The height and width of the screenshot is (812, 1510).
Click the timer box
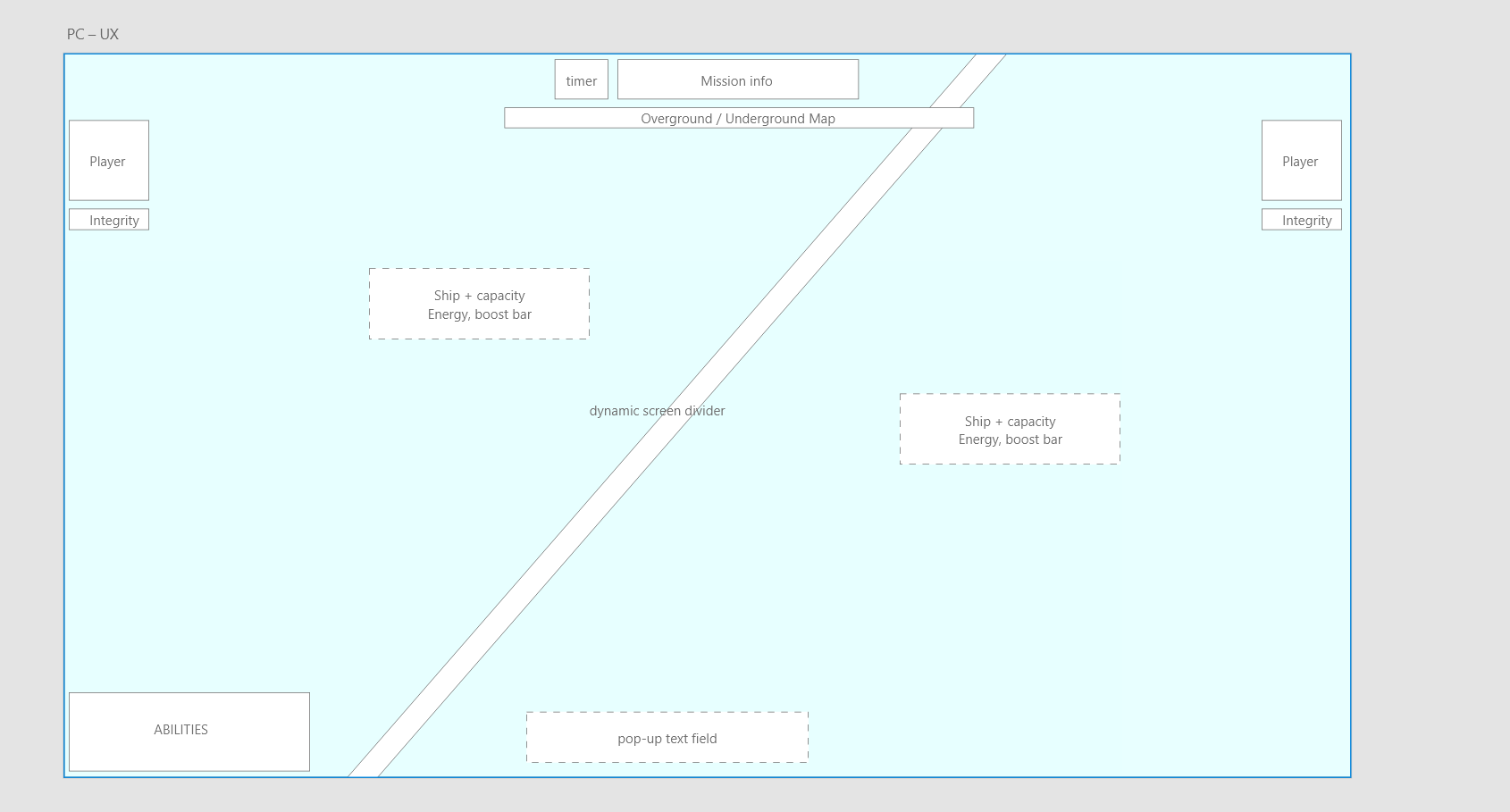[x=581, y=80]
